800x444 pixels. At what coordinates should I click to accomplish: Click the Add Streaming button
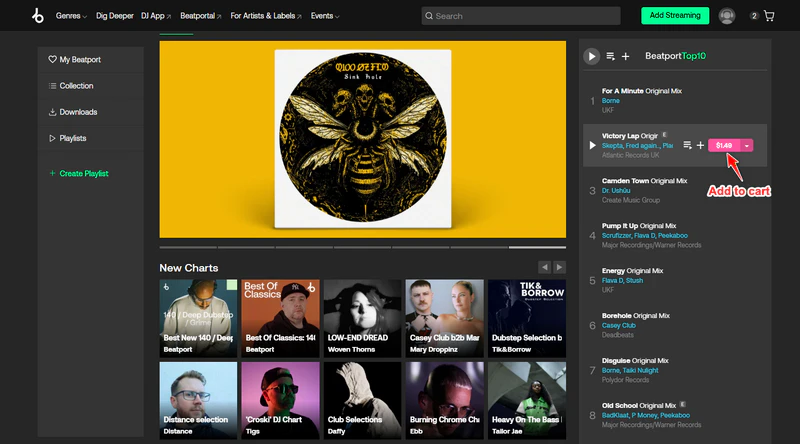coord(675,16)
